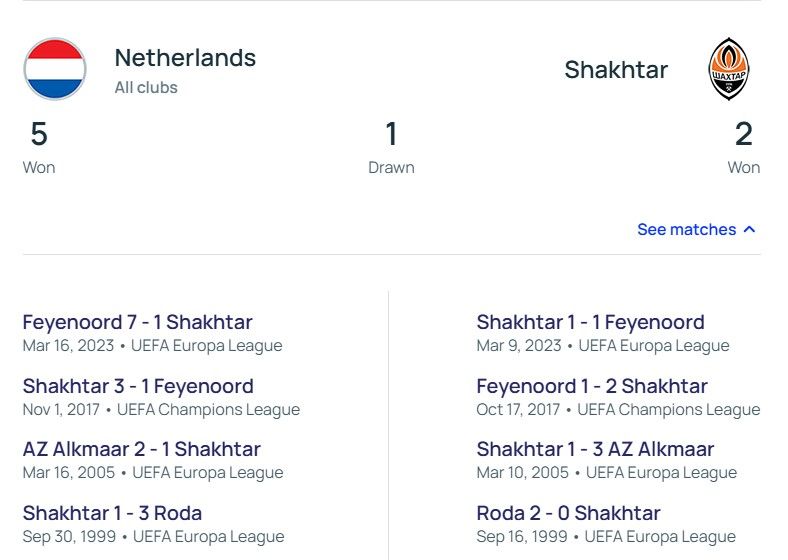Open Feyenoord 7 - 1 Shakhtar match

137,322
